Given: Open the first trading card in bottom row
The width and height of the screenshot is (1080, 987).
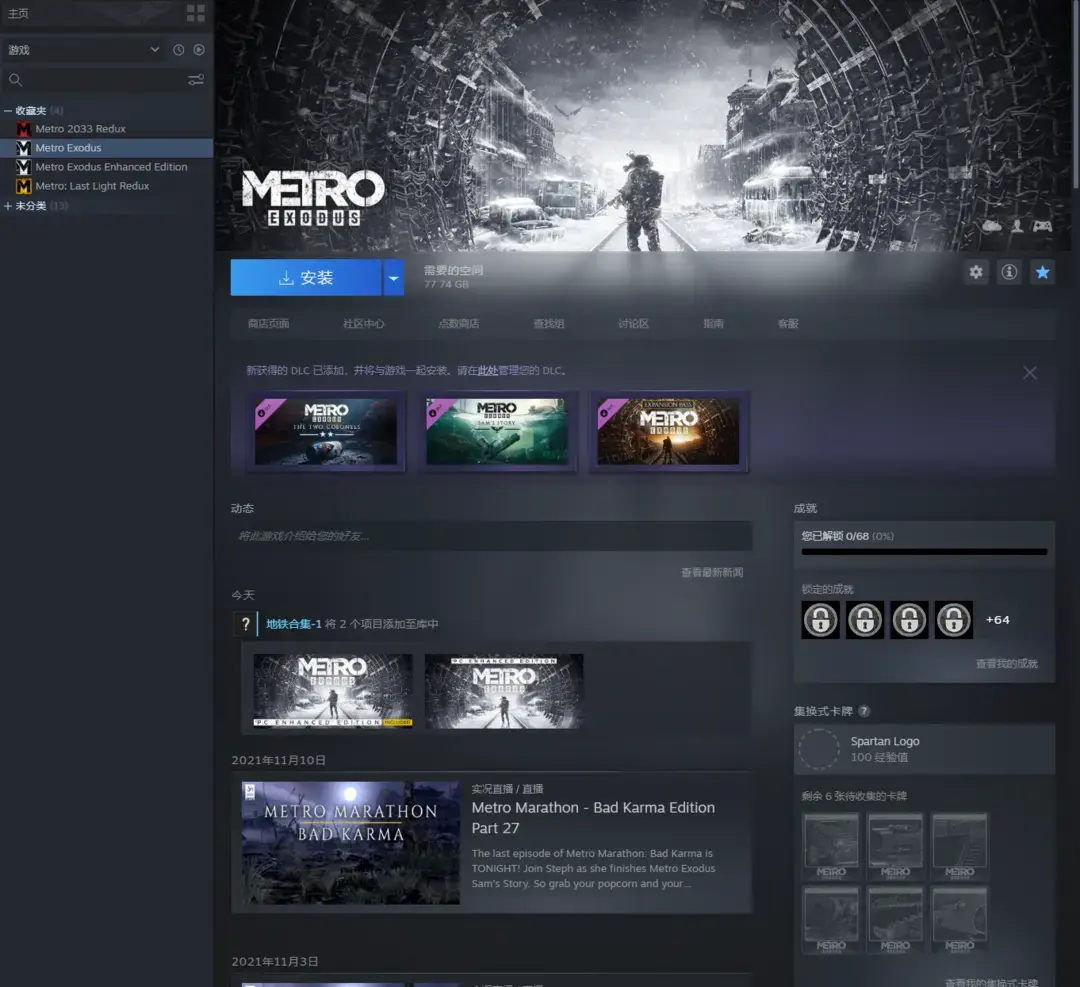Looking at the screenshot, I should [x=831, y=920].
